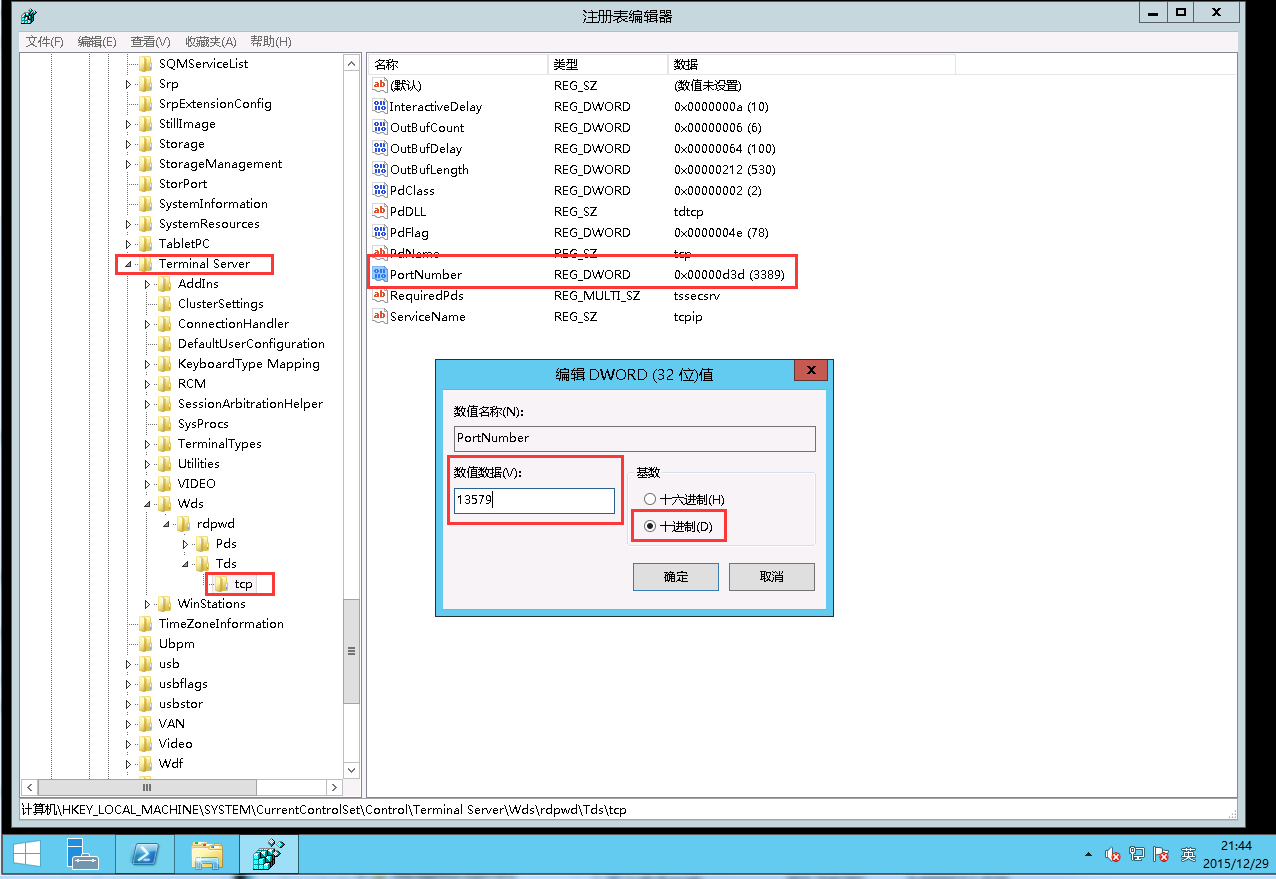The width and height of the screenshot is (1276, 879).
Task: Open PowerShell from the taskbar
Action: pos(146,855)
